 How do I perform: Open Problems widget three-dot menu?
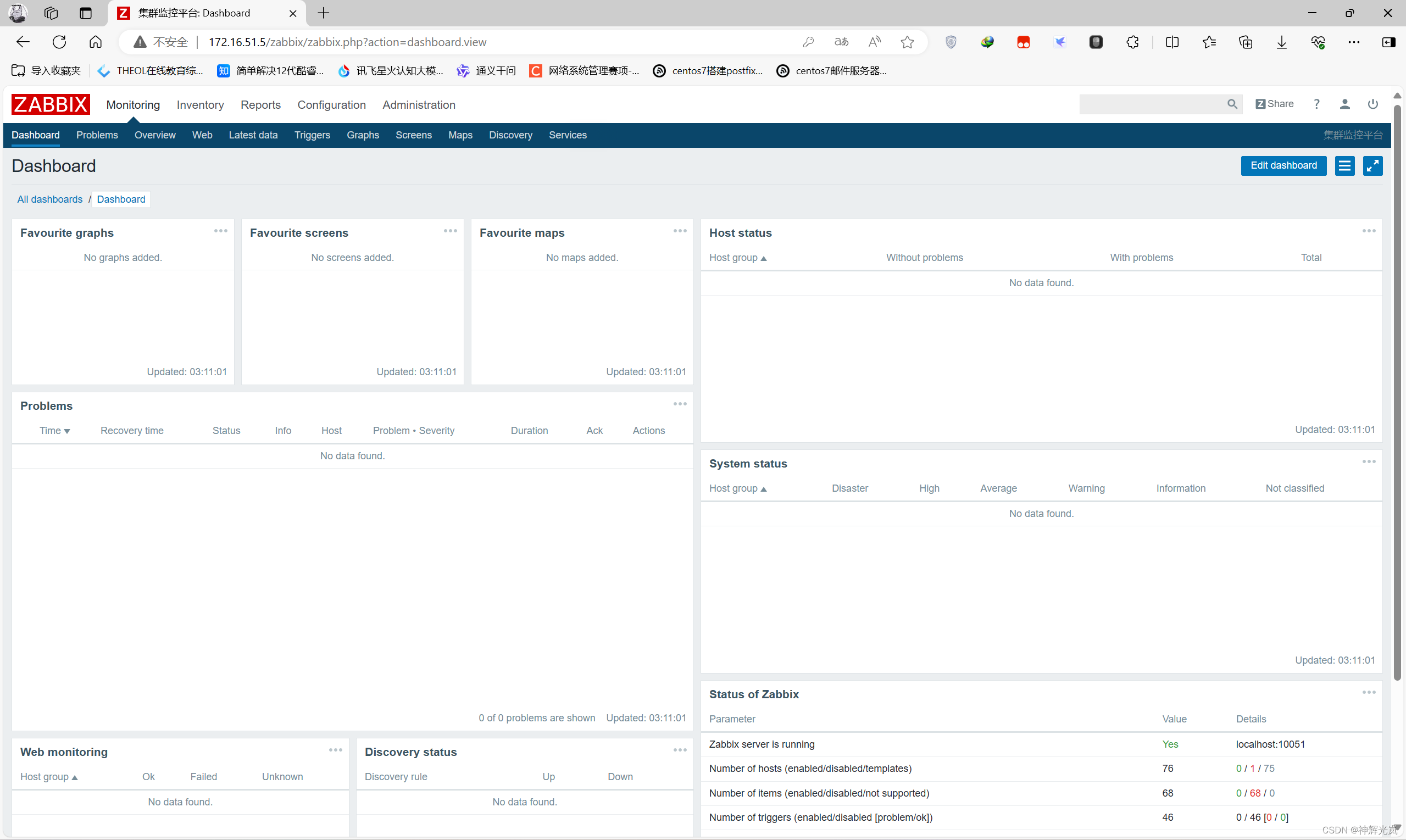tap(680, 404)
